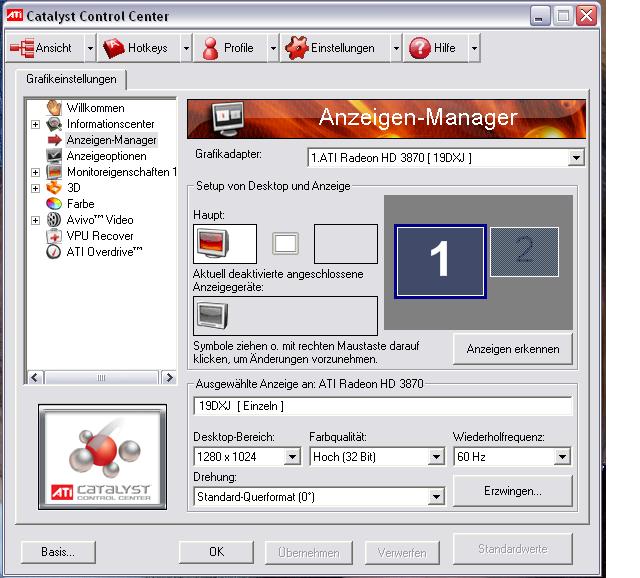Viewport: 640px width, 578px height.
Task: Open the Profile dropdown arrow
Action: pyautogui.click(x=273, y=48)
